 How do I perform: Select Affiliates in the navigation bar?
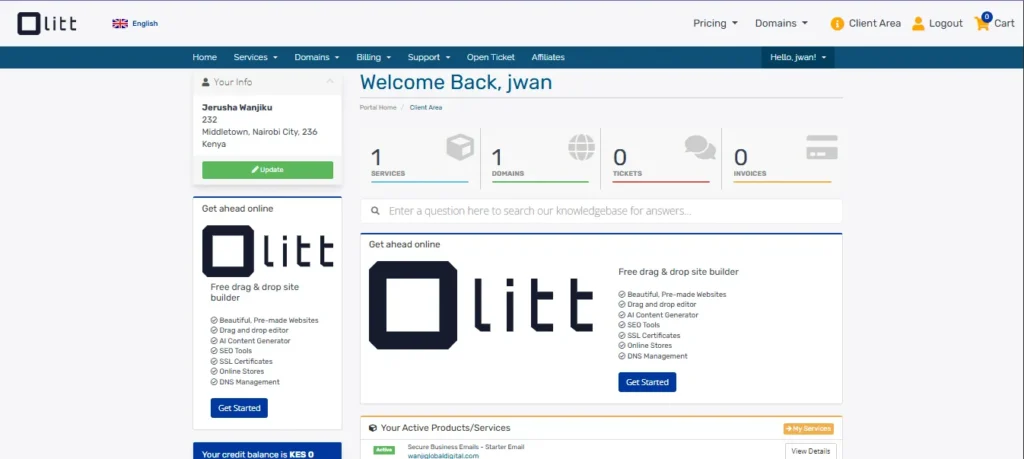point(548,57)
